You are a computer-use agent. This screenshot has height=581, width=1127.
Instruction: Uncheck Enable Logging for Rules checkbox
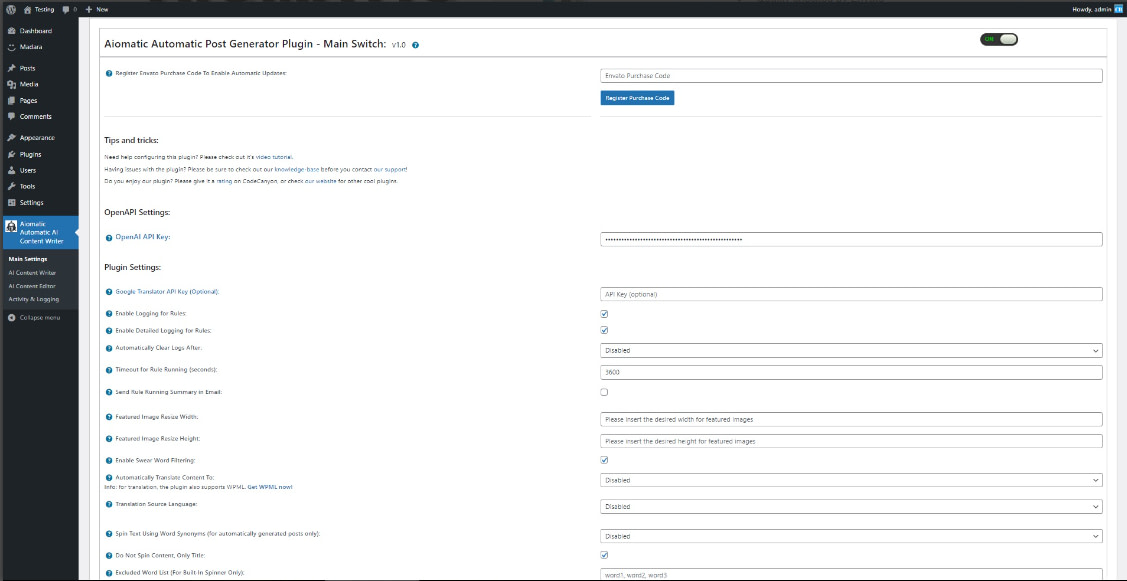(x=604, y=314)
